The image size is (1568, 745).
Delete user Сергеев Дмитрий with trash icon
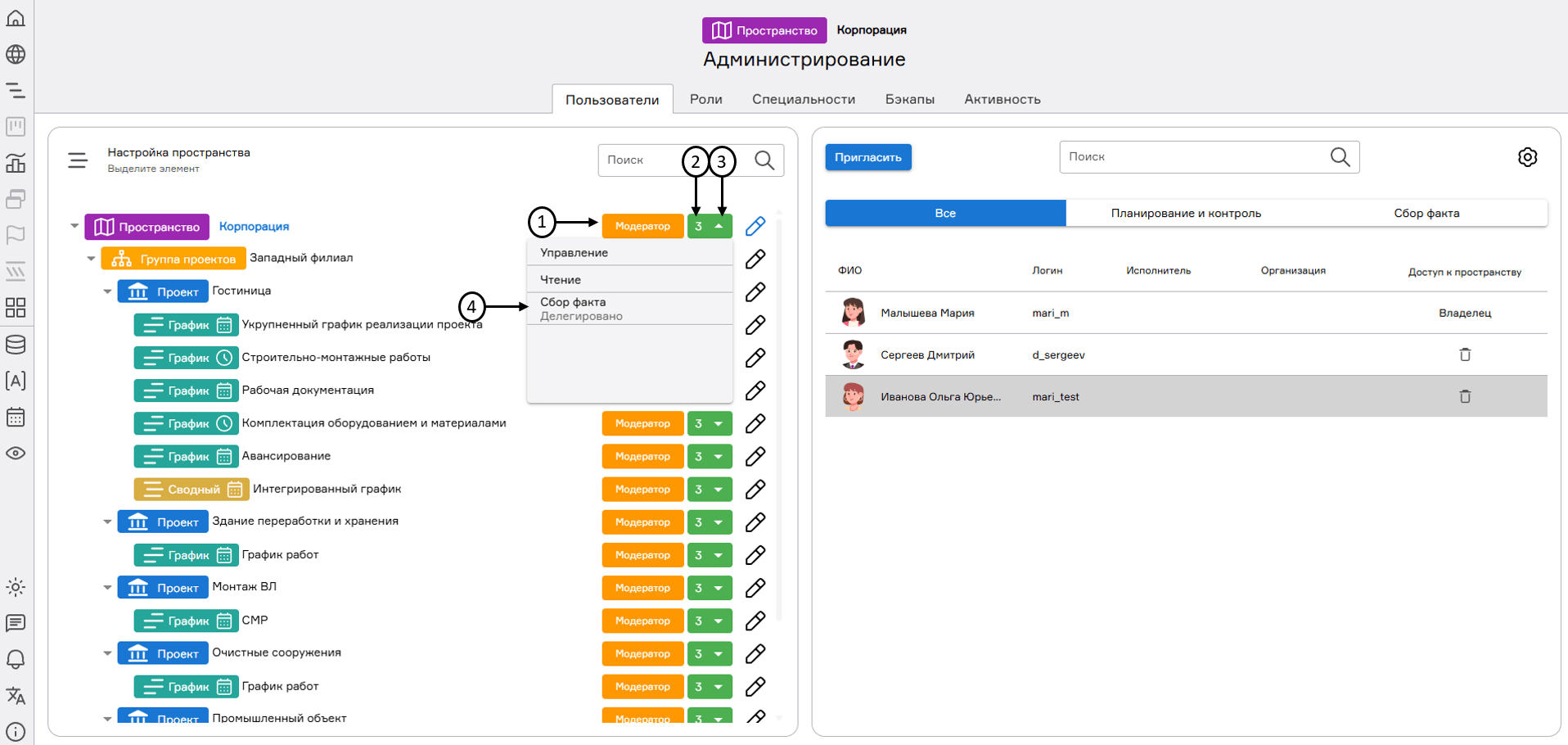pos(1465,354)
